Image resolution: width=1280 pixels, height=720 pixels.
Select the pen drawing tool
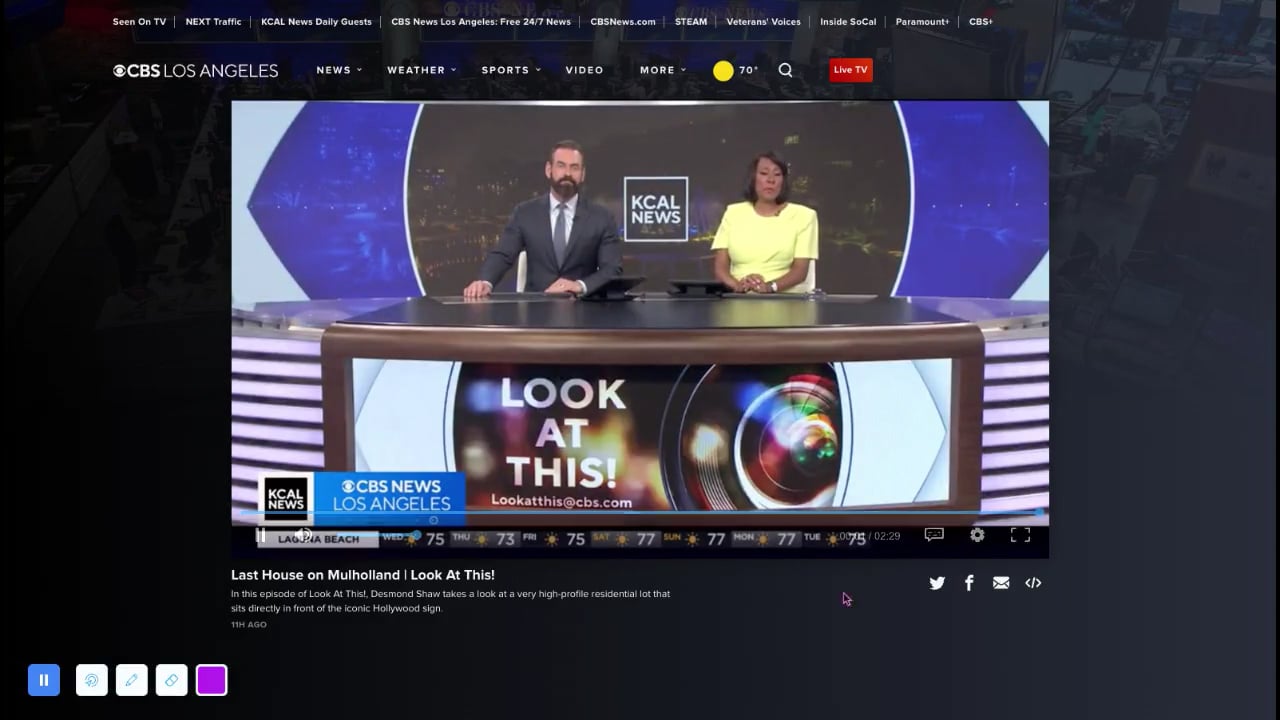pyautogui.click(x=132, y=680)
